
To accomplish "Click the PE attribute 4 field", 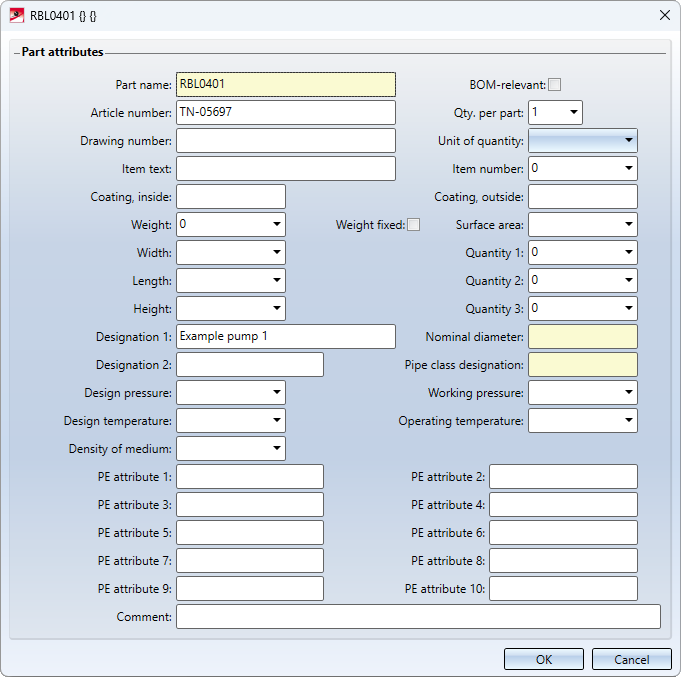I will 563,505.
